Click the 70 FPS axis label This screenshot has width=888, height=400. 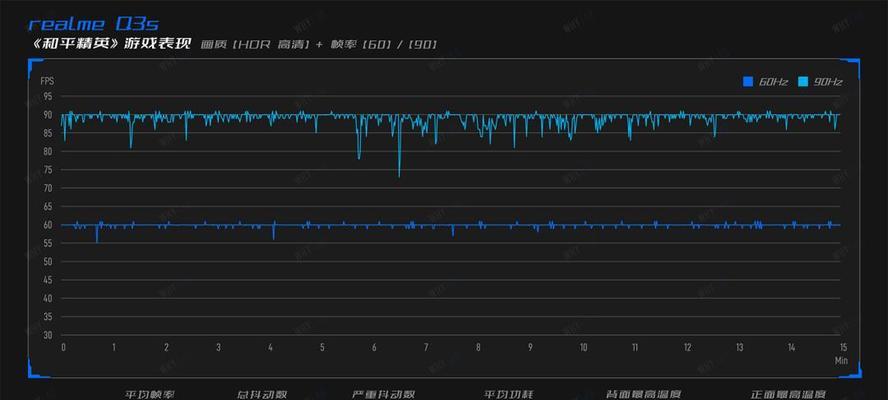[48, 188]
